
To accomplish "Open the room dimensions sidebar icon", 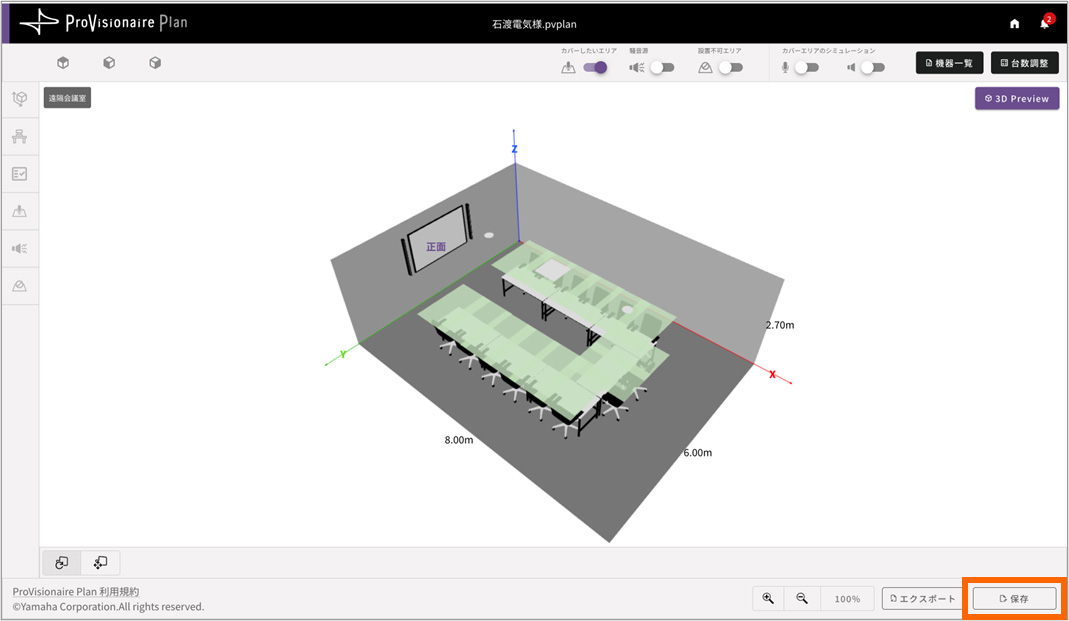I will pyautogui.click(x=19, y=99).
